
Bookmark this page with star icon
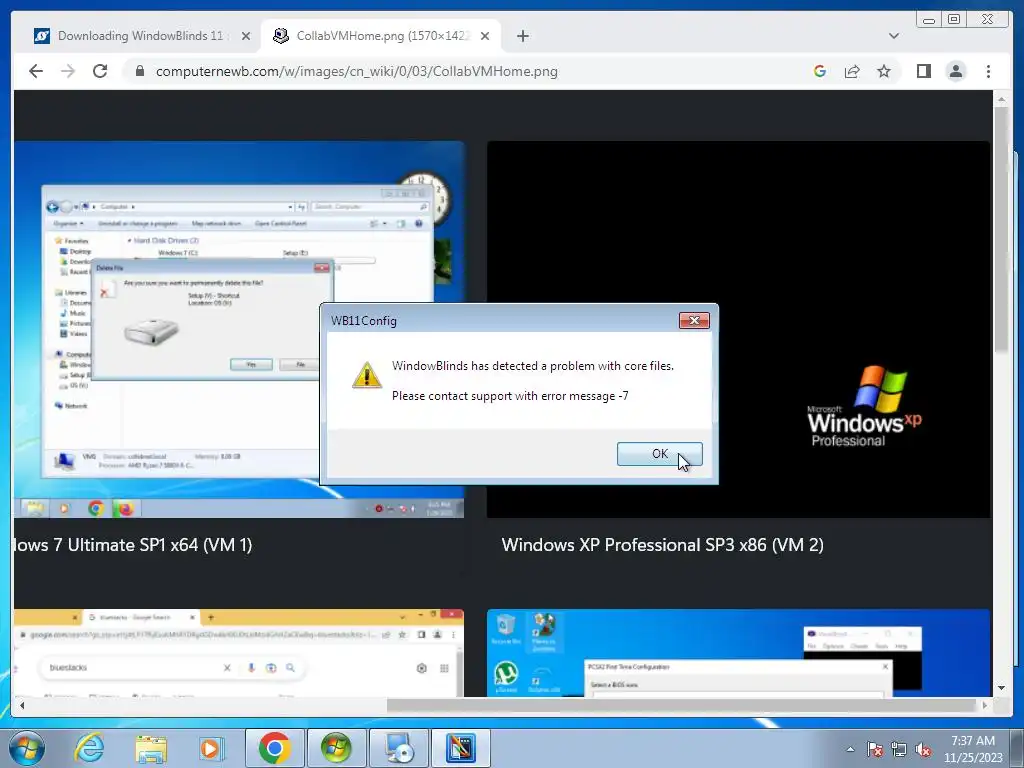(884, 71)
